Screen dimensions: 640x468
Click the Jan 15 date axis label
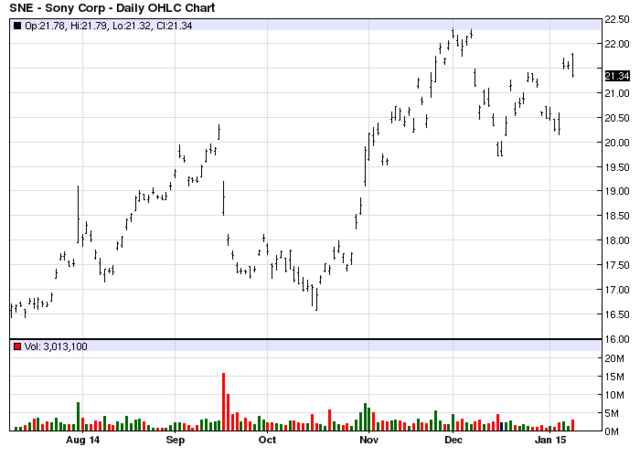tap(550, 440)
